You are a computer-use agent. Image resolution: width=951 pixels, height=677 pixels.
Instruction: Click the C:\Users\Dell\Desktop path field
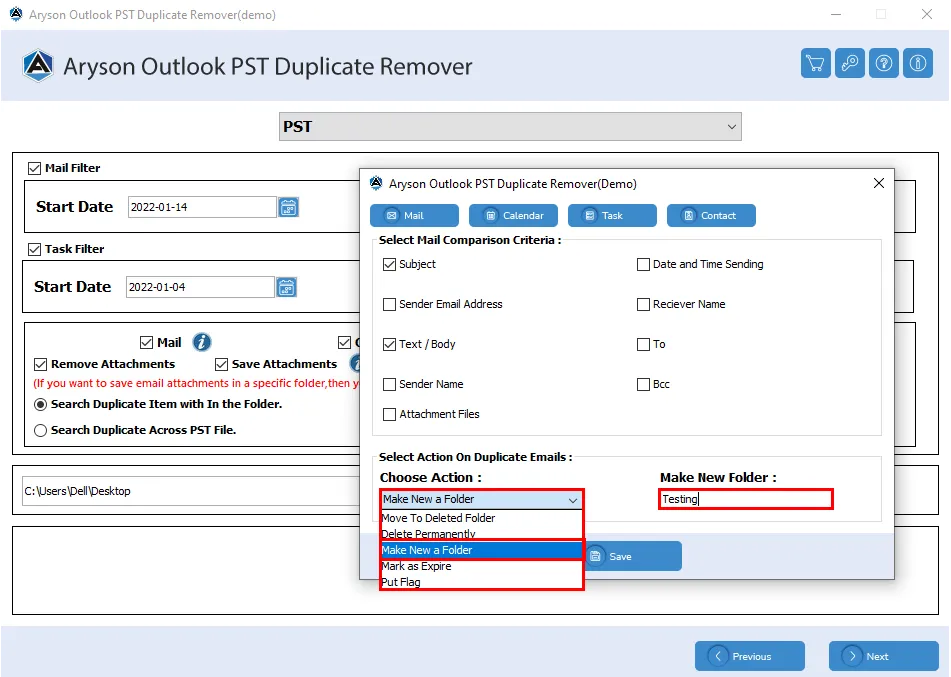click(192, 491)
